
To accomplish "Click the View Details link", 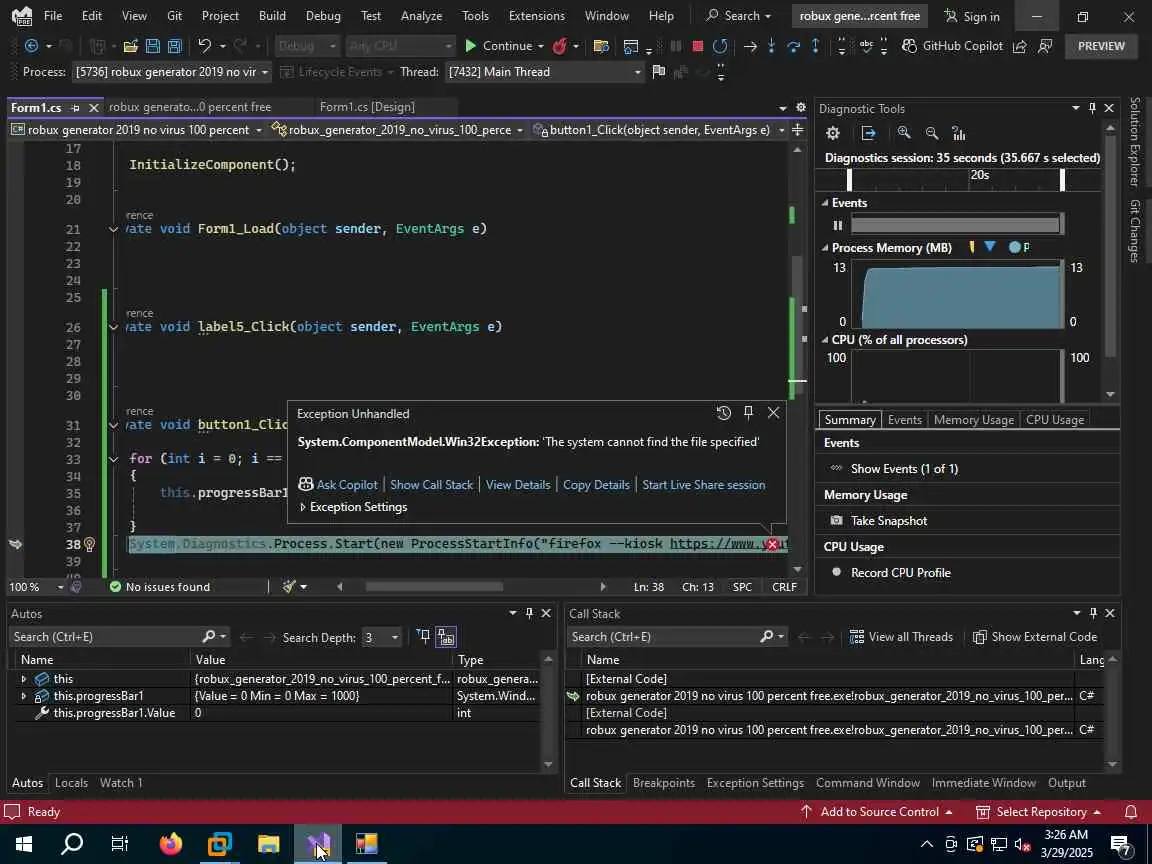I will pos(517,485).
